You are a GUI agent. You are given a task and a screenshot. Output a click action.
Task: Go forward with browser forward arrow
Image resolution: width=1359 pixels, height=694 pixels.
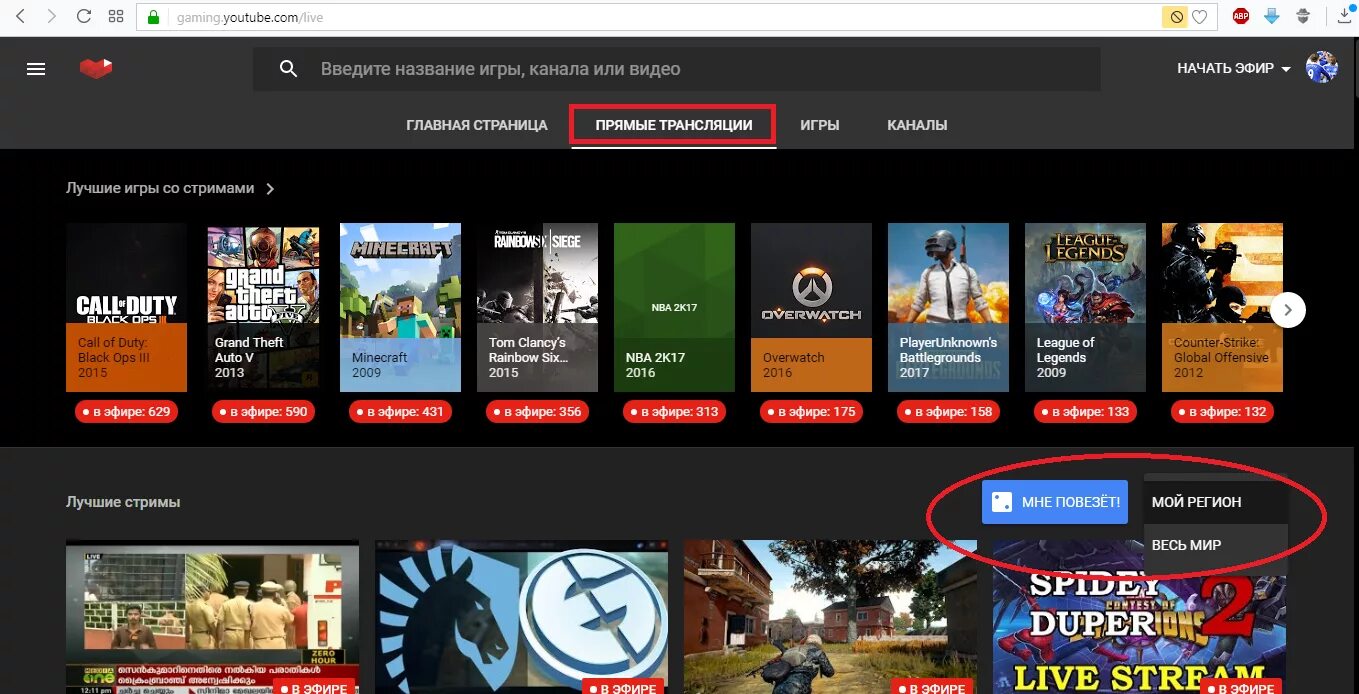(x=52, y=17)
